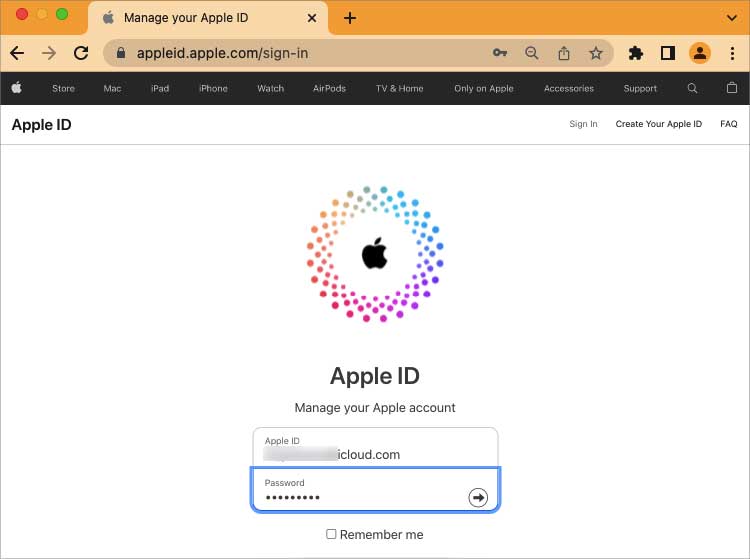Click the "Manage your Apple account" text
This screenshot has width=750, height=559.
point(375,407)
